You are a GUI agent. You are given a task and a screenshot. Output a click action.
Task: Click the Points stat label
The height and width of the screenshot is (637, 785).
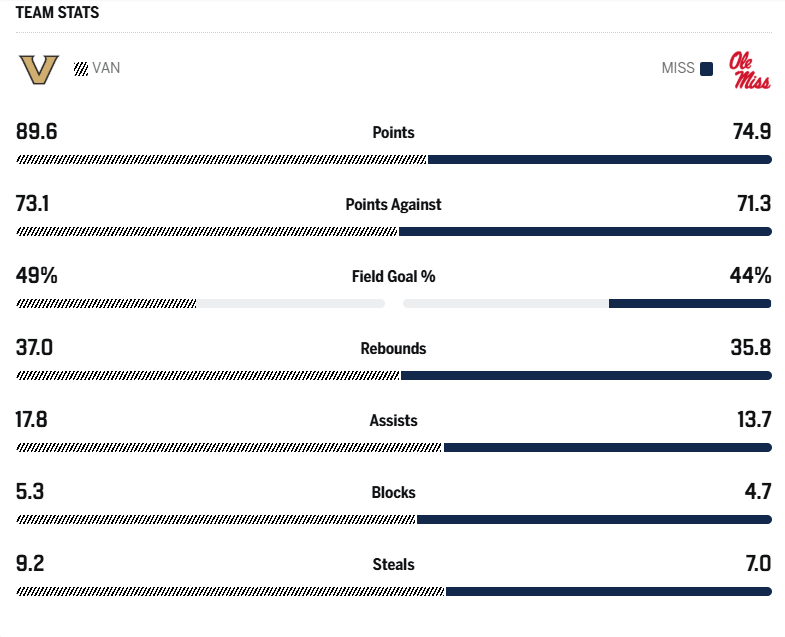(393, 132)
